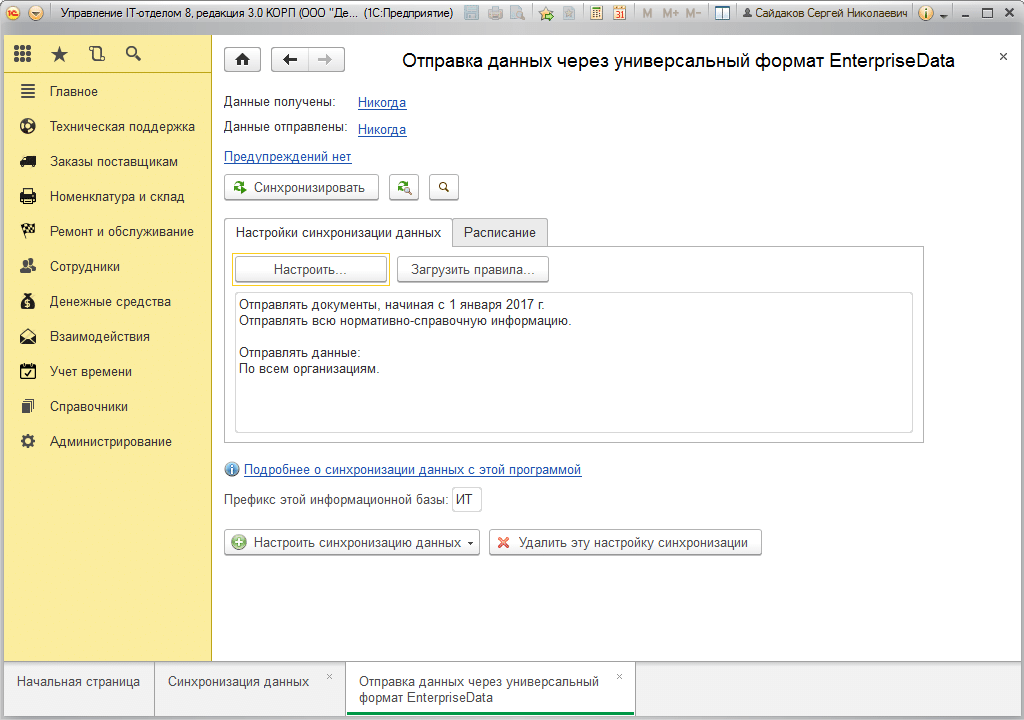
Task: Open the info (i) icon in the title bar
Action: [925, 13]
